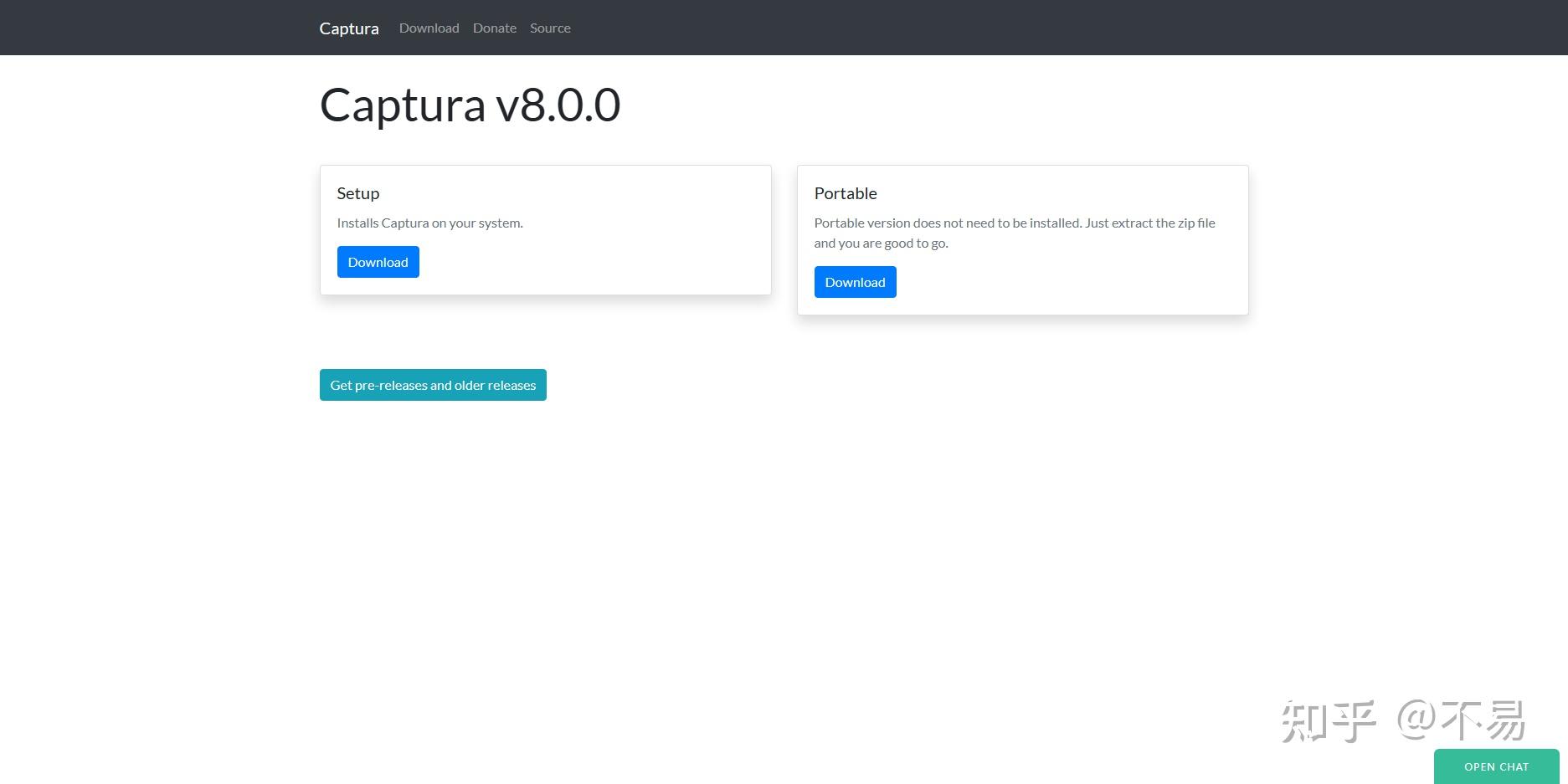Get pre-releases and older releases
The height and width of the screenshot is (784, 1568).
coord(433,385)
